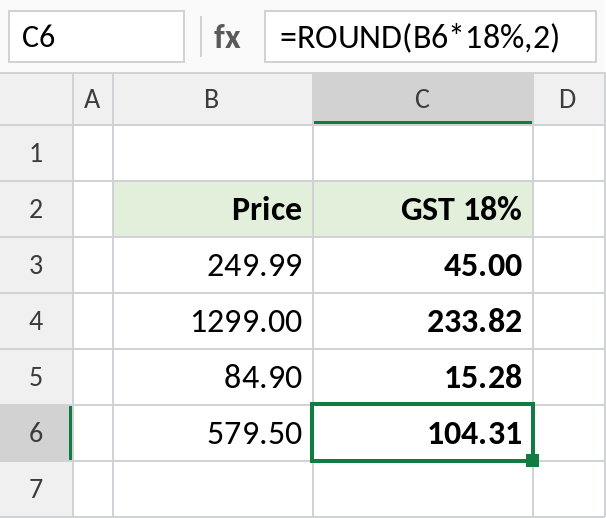Select empty cell B1

pyautogui.click(x=213, y=153)
